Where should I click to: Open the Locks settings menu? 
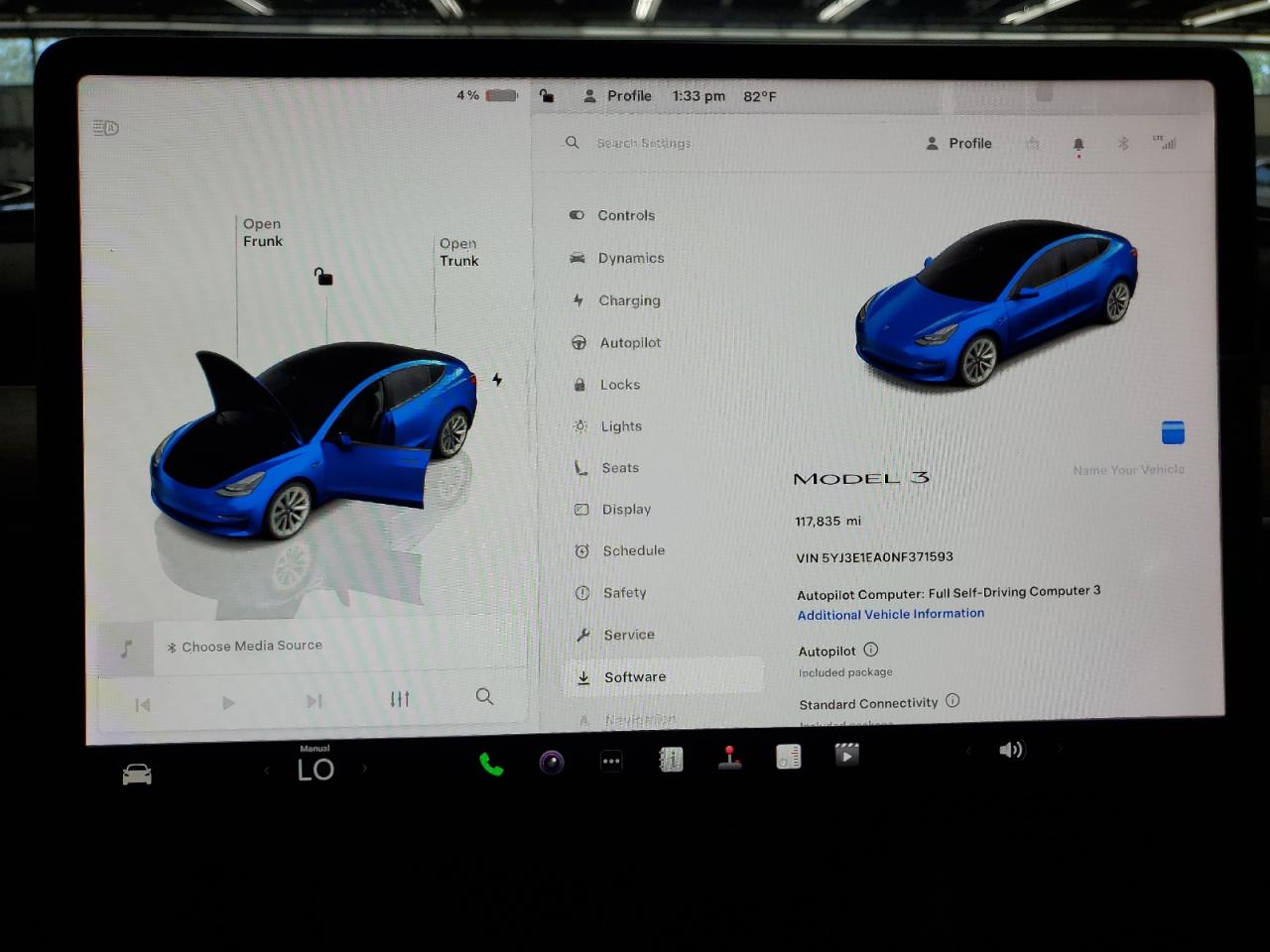click(x=607, y=385)
